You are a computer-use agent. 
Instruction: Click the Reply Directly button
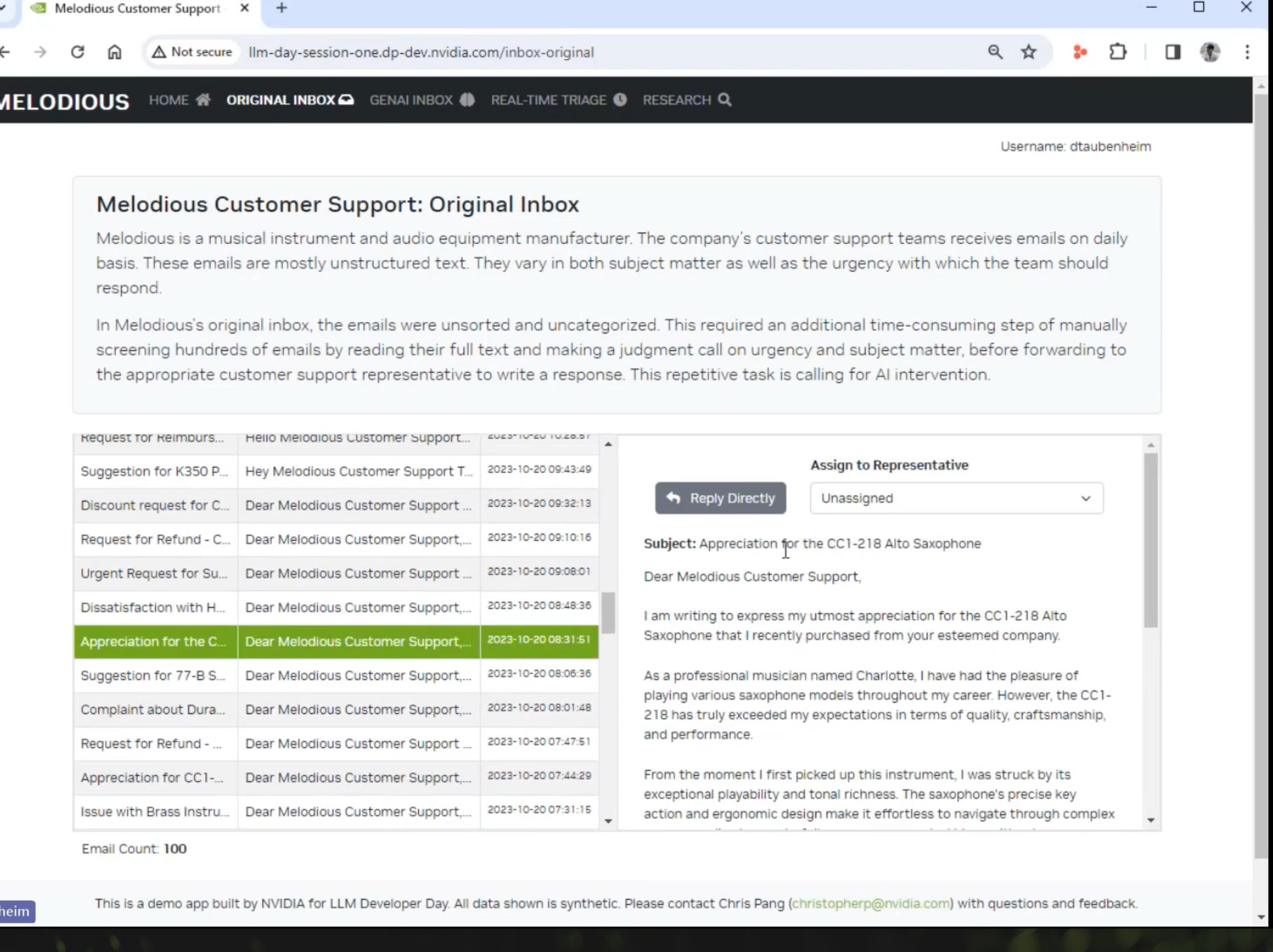click(x=720, y=498)
